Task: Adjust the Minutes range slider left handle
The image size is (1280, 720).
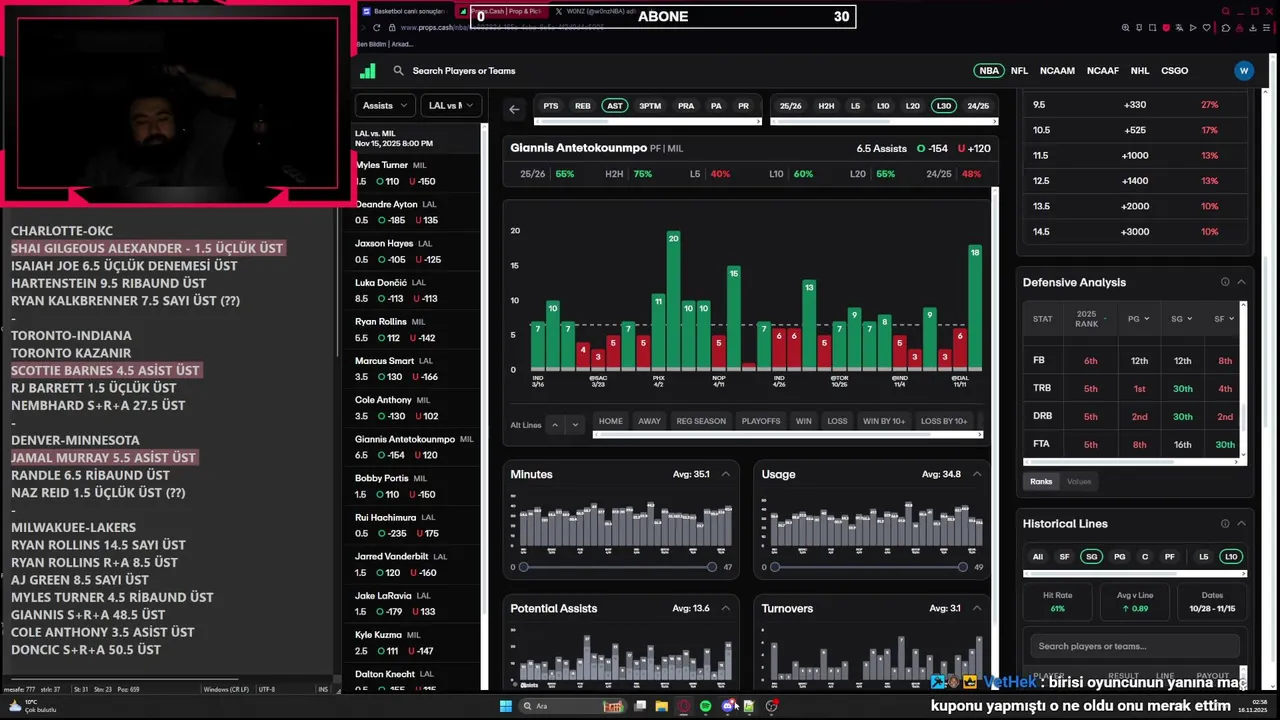Action: coord(523,567)
